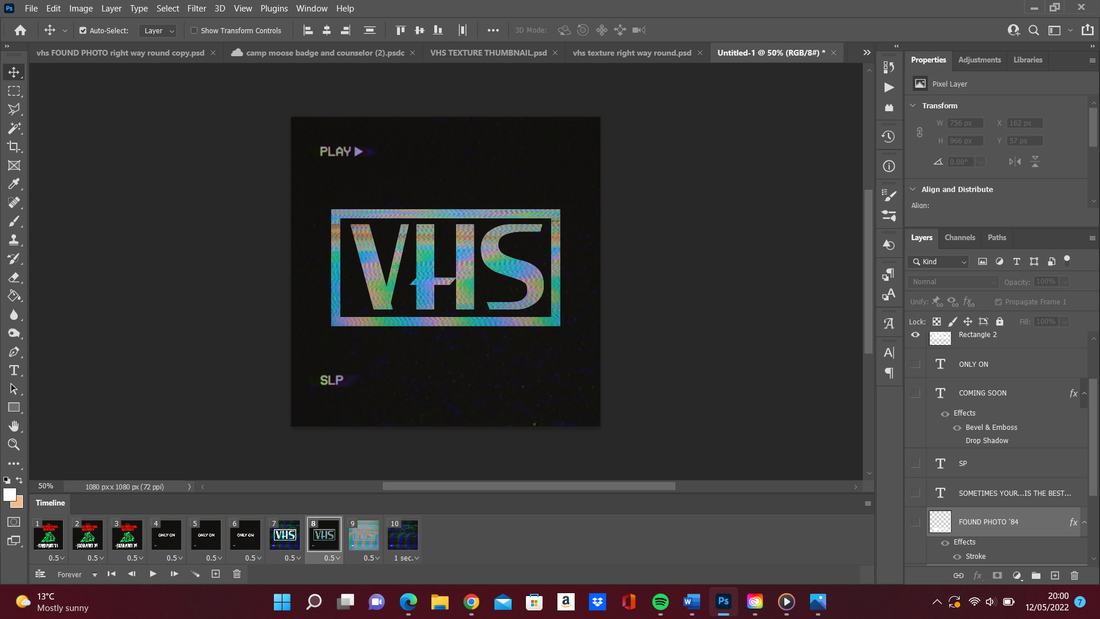
Task: Lock all attributes of the layer
Action: point(1000,321)
